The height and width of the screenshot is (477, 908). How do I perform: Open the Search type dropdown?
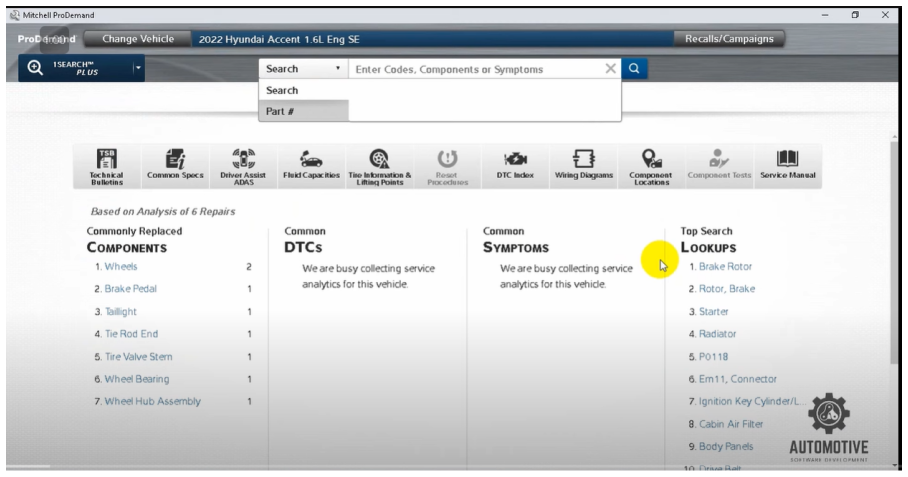tap(303, 68)
